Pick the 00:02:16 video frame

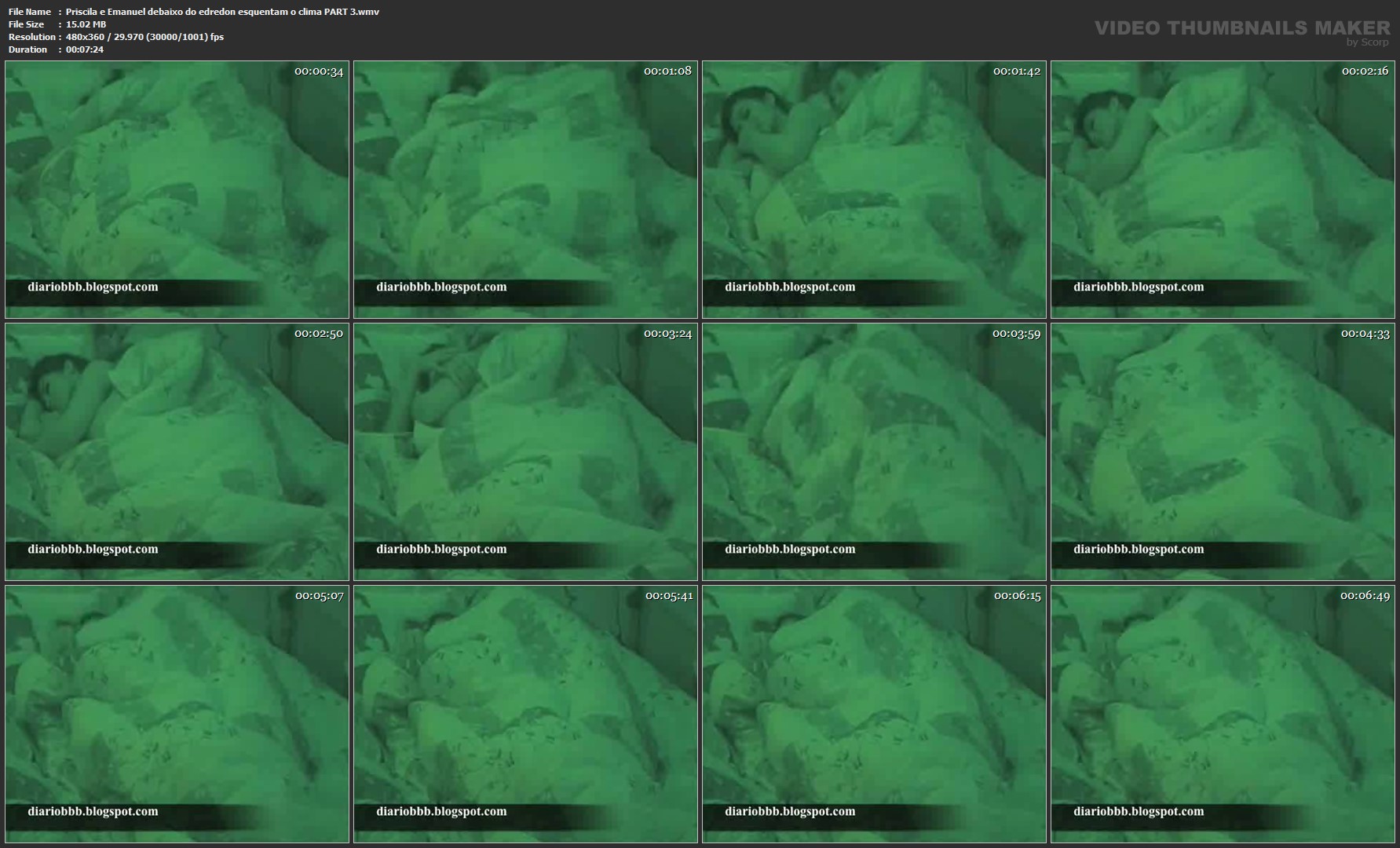coord(1223,188)
